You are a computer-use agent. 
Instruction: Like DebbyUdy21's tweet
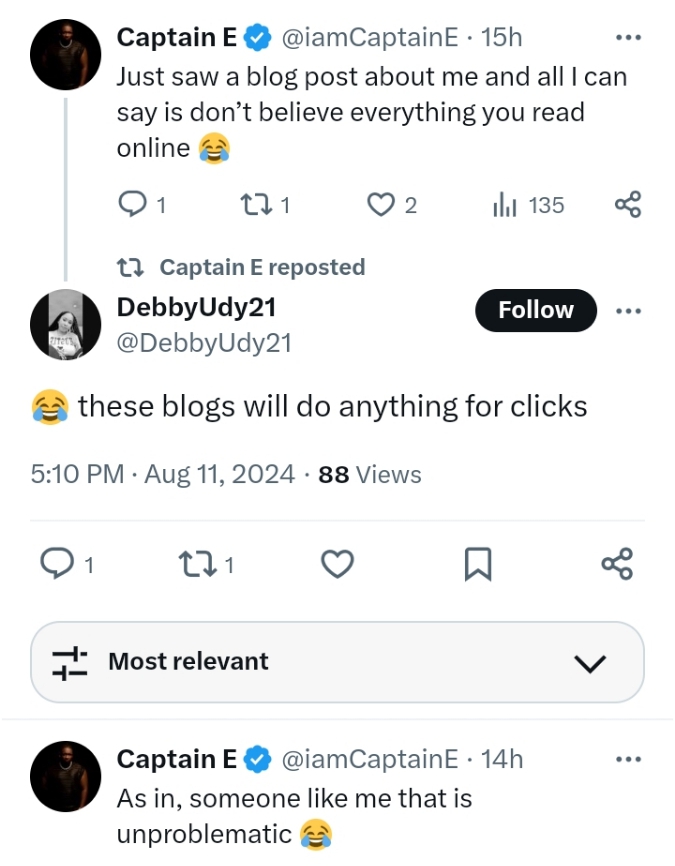(338, 565)
